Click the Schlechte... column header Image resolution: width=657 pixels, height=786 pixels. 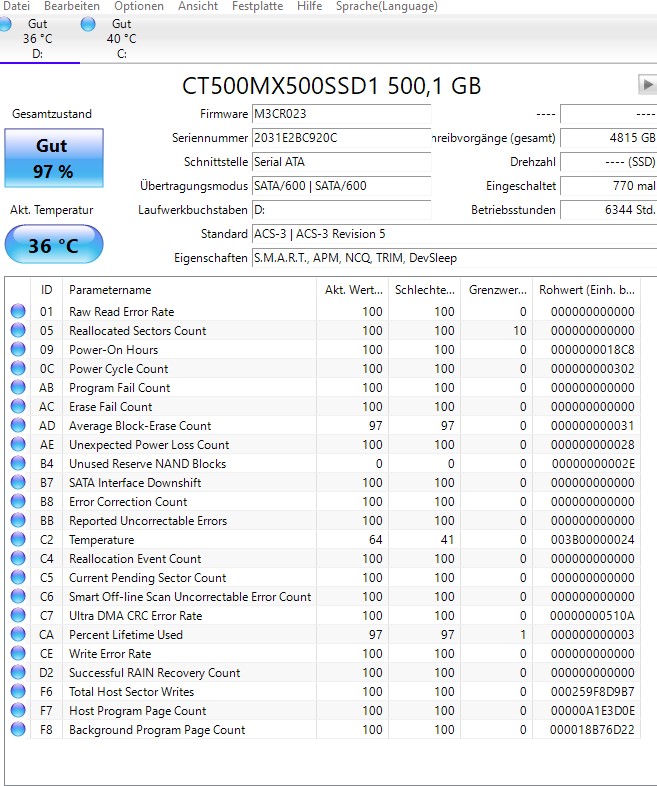coord(424,290)
